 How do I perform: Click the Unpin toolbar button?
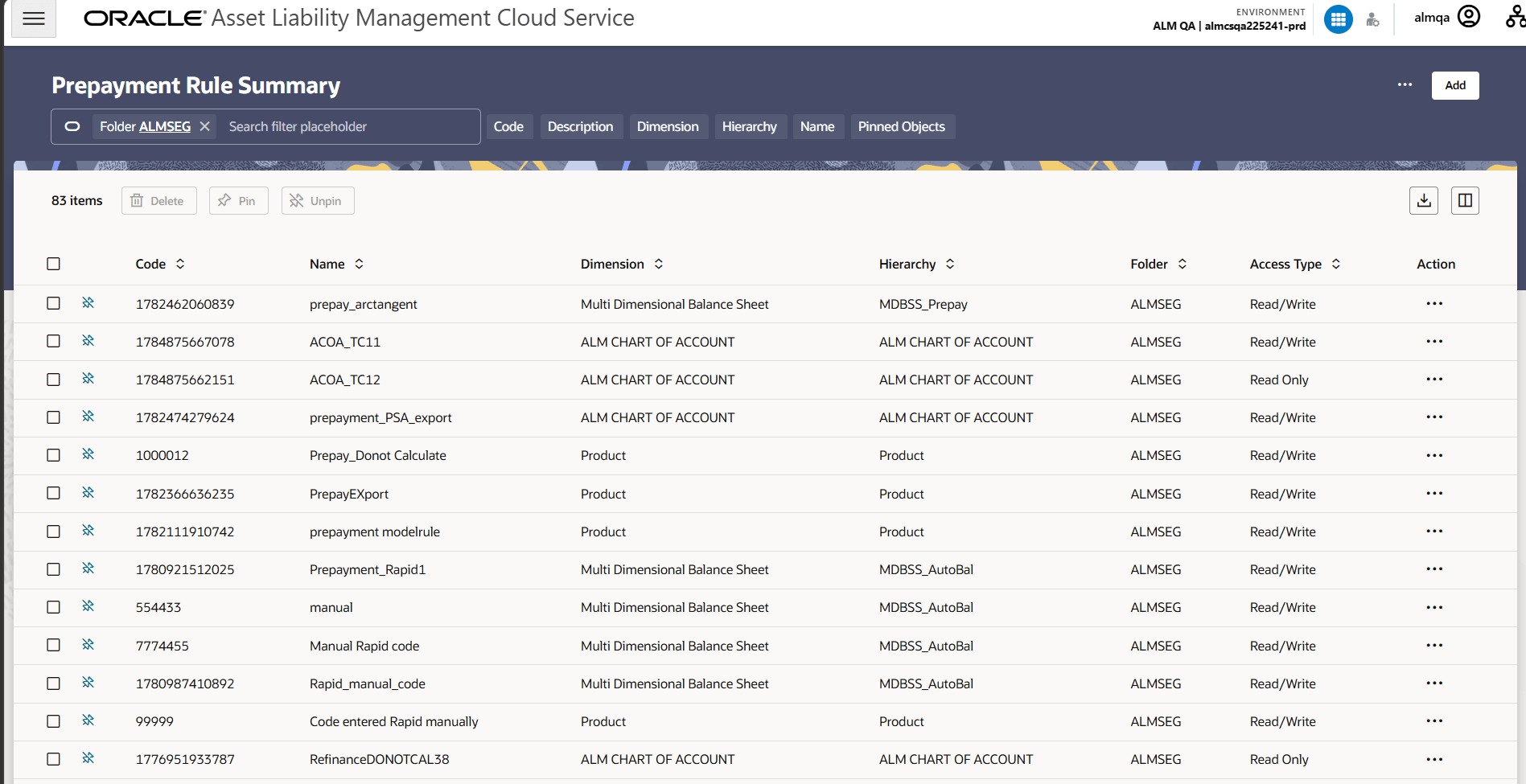(318, 201)
